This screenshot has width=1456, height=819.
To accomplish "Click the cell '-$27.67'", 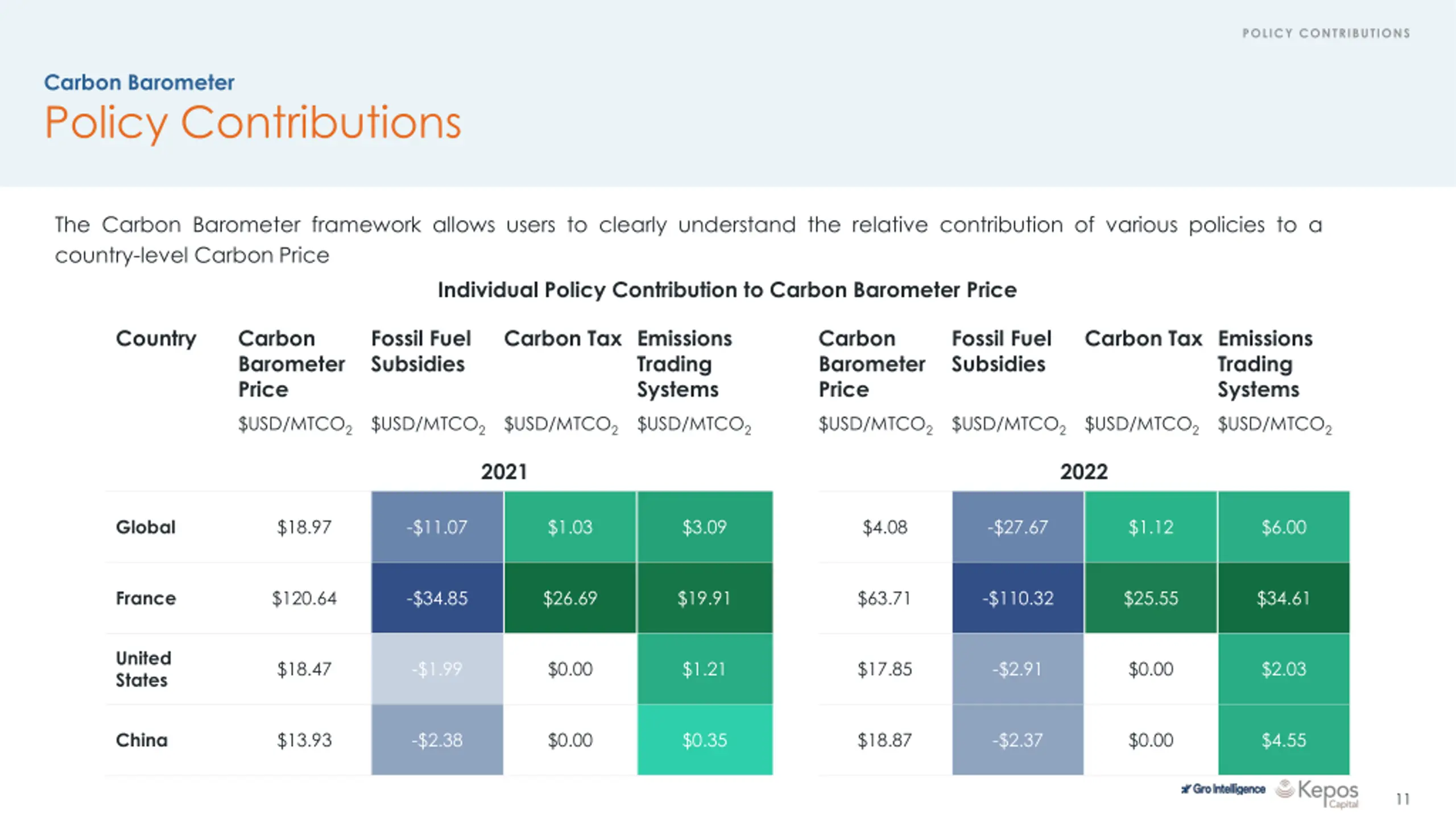I will (1017, 527).
